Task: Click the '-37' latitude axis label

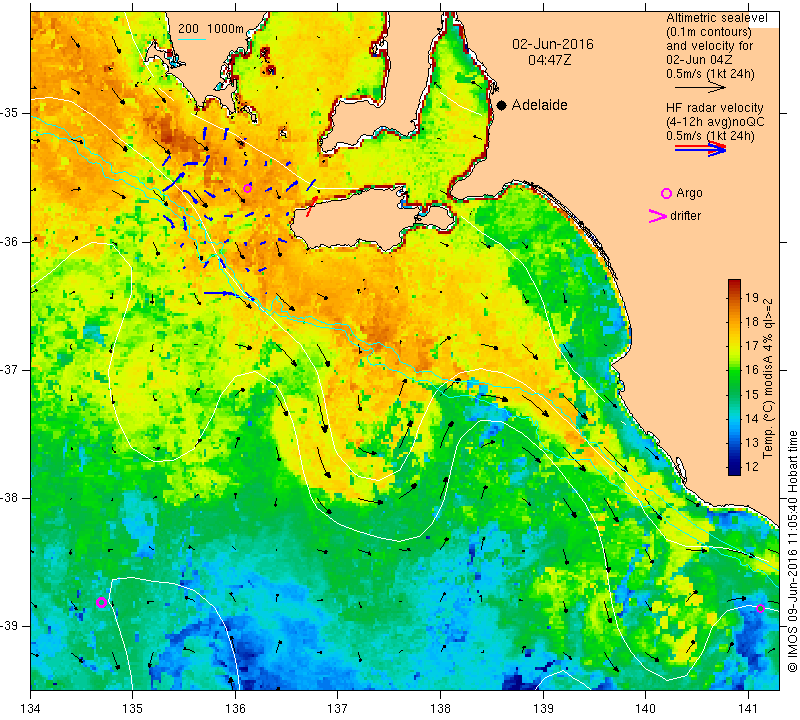Action: pos(9,369)
